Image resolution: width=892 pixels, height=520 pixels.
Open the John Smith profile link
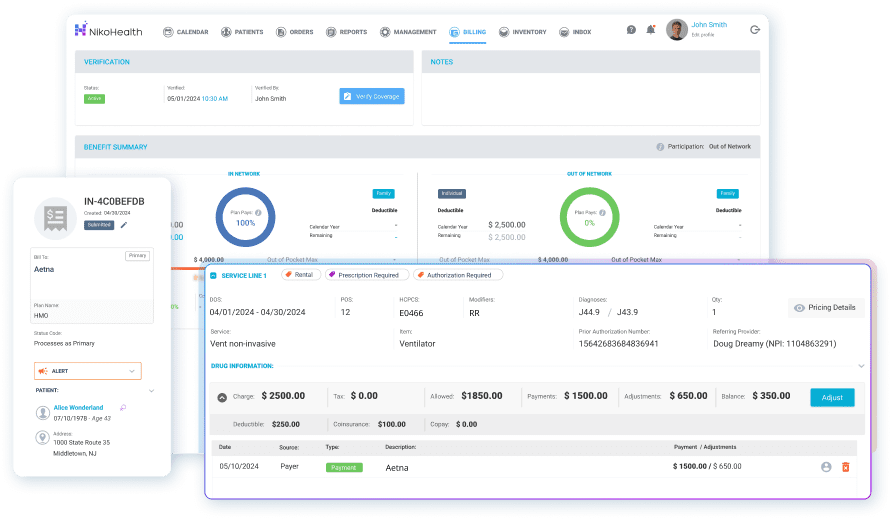coord(709,24)
